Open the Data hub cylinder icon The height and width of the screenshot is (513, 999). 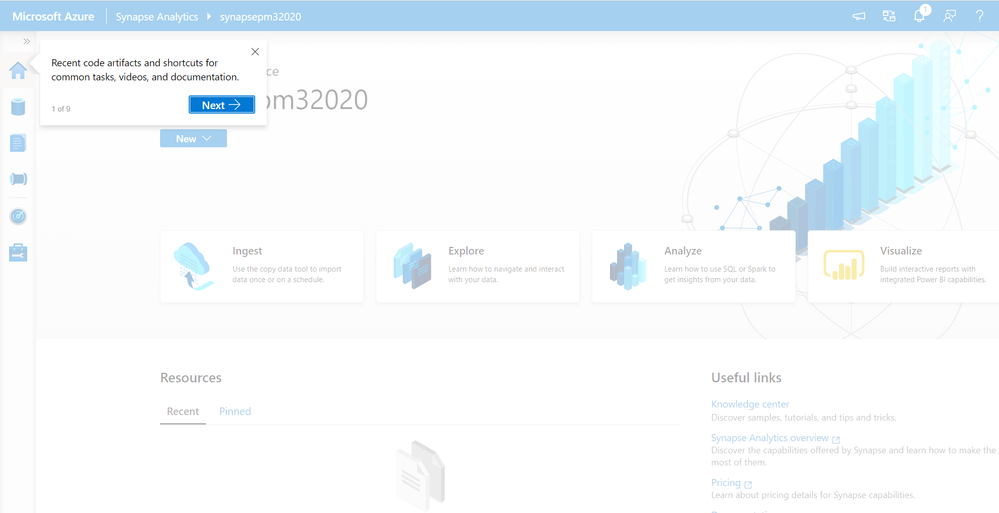[18, 106]
